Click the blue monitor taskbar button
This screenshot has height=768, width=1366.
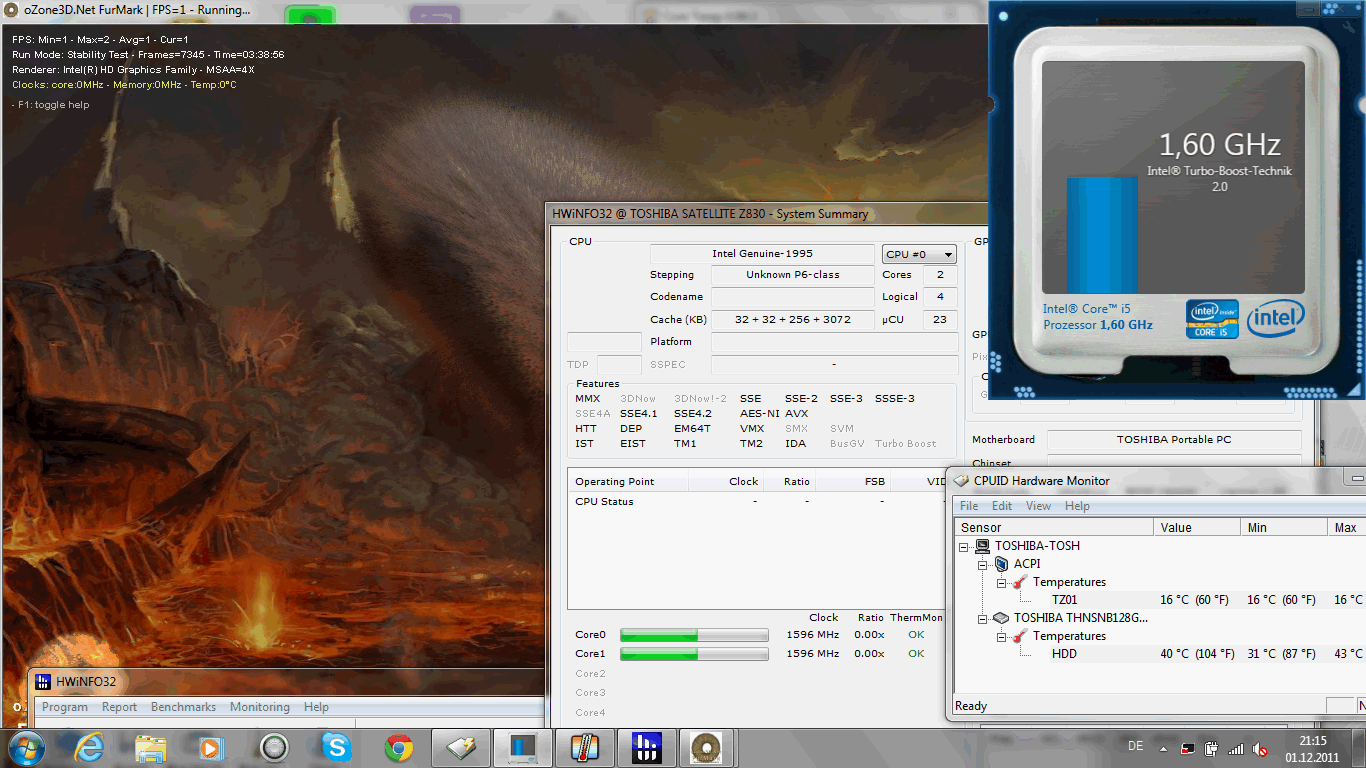(x=522, y=748)
